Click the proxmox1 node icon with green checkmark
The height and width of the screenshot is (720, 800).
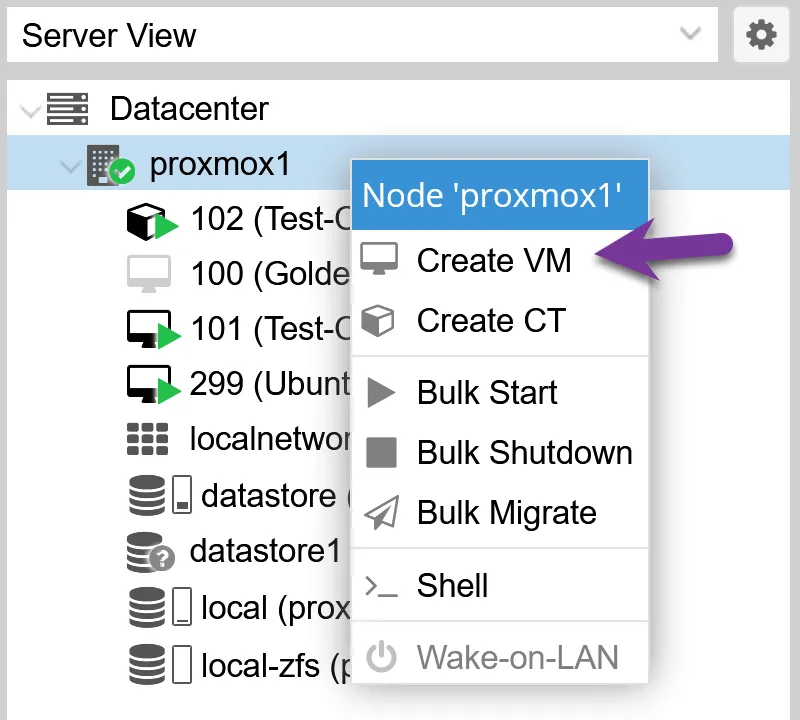(110, 163)
